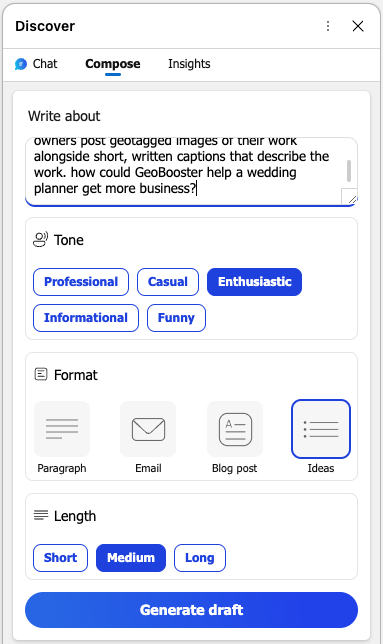Choose the Informational tone
This screenshot has height=644, width=383.
point(86,318)
